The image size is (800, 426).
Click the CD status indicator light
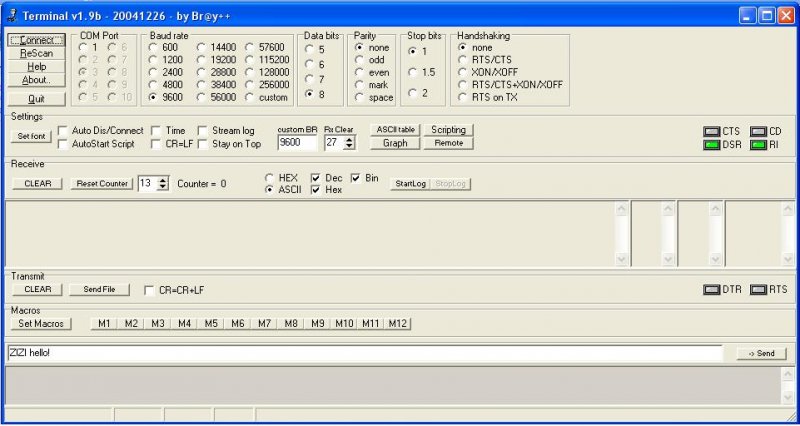tap(758, 132)
